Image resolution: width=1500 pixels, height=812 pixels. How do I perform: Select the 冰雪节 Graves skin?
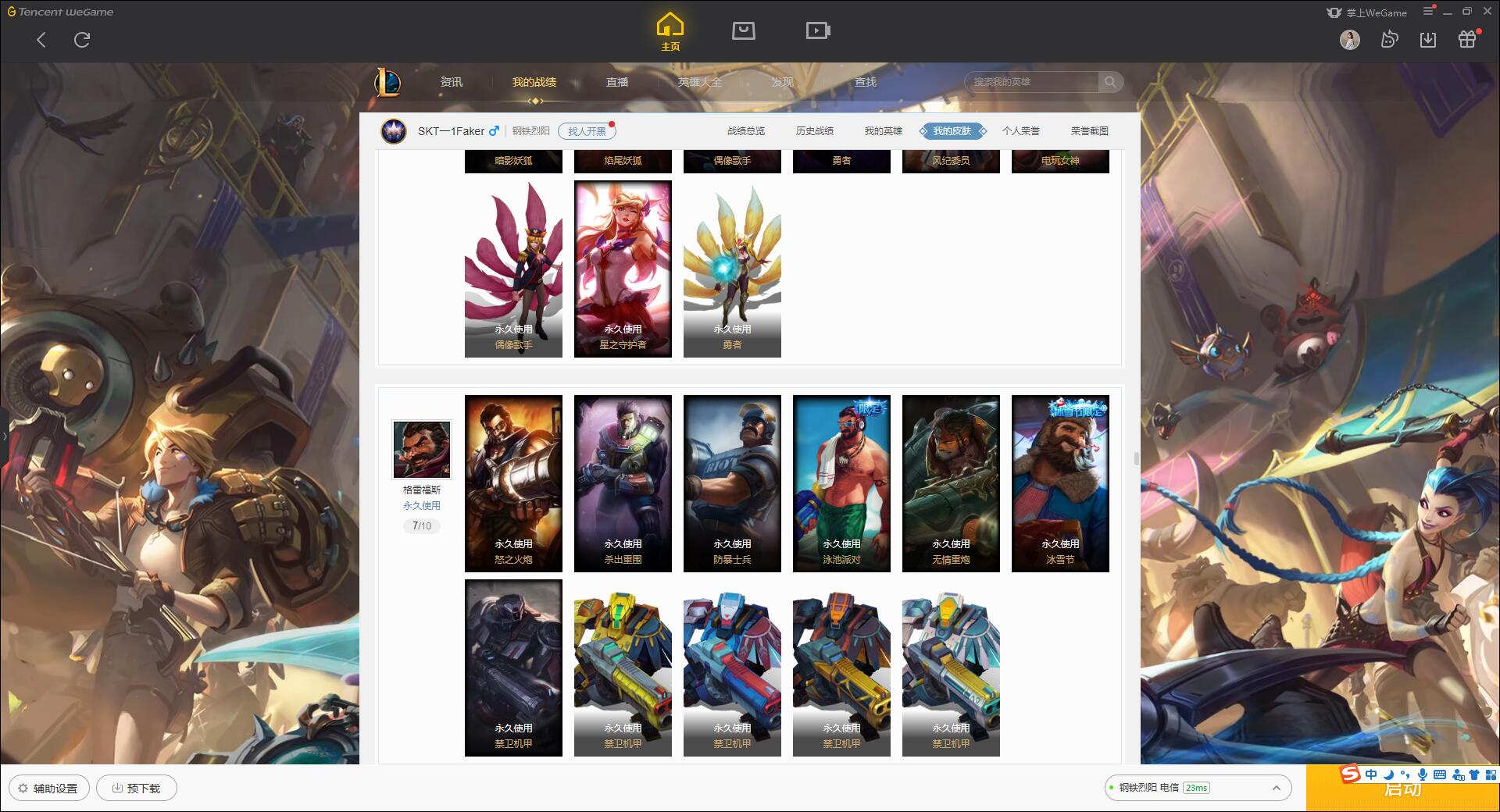point(1060,483)
